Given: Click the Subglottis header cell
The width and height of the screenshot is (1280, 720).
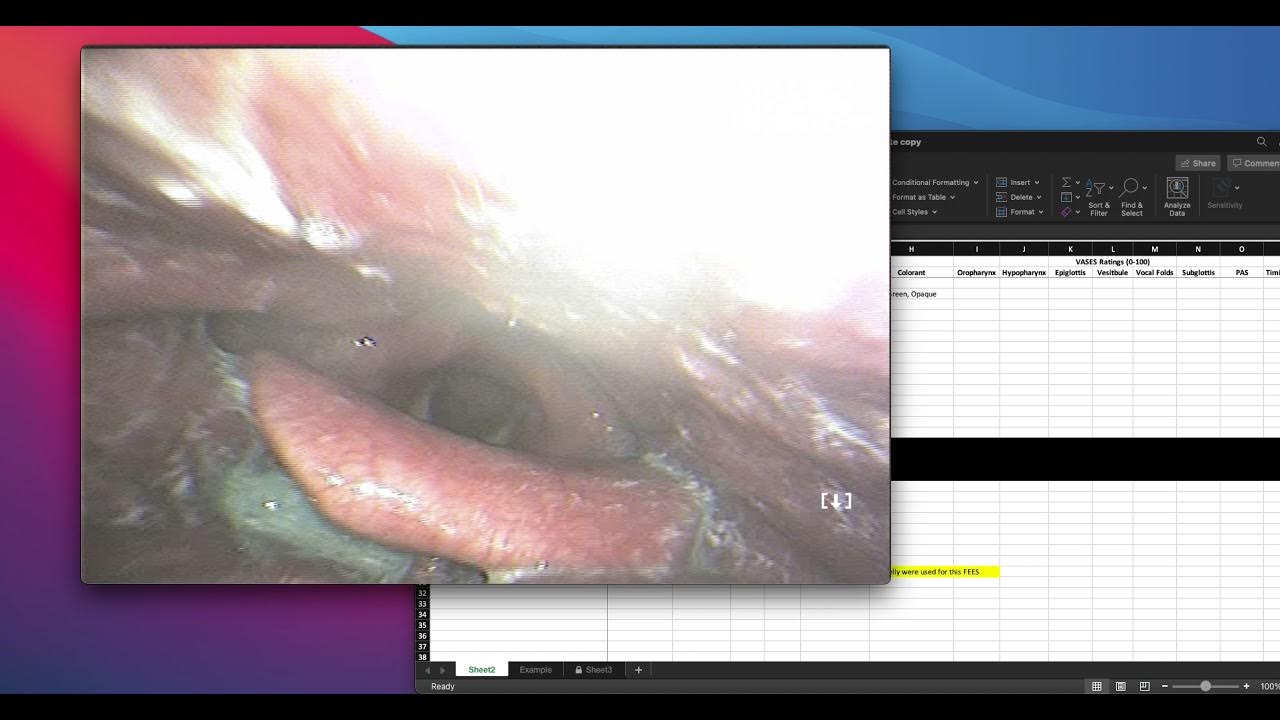Looking at the screenshot, I should coord(1198,272).
